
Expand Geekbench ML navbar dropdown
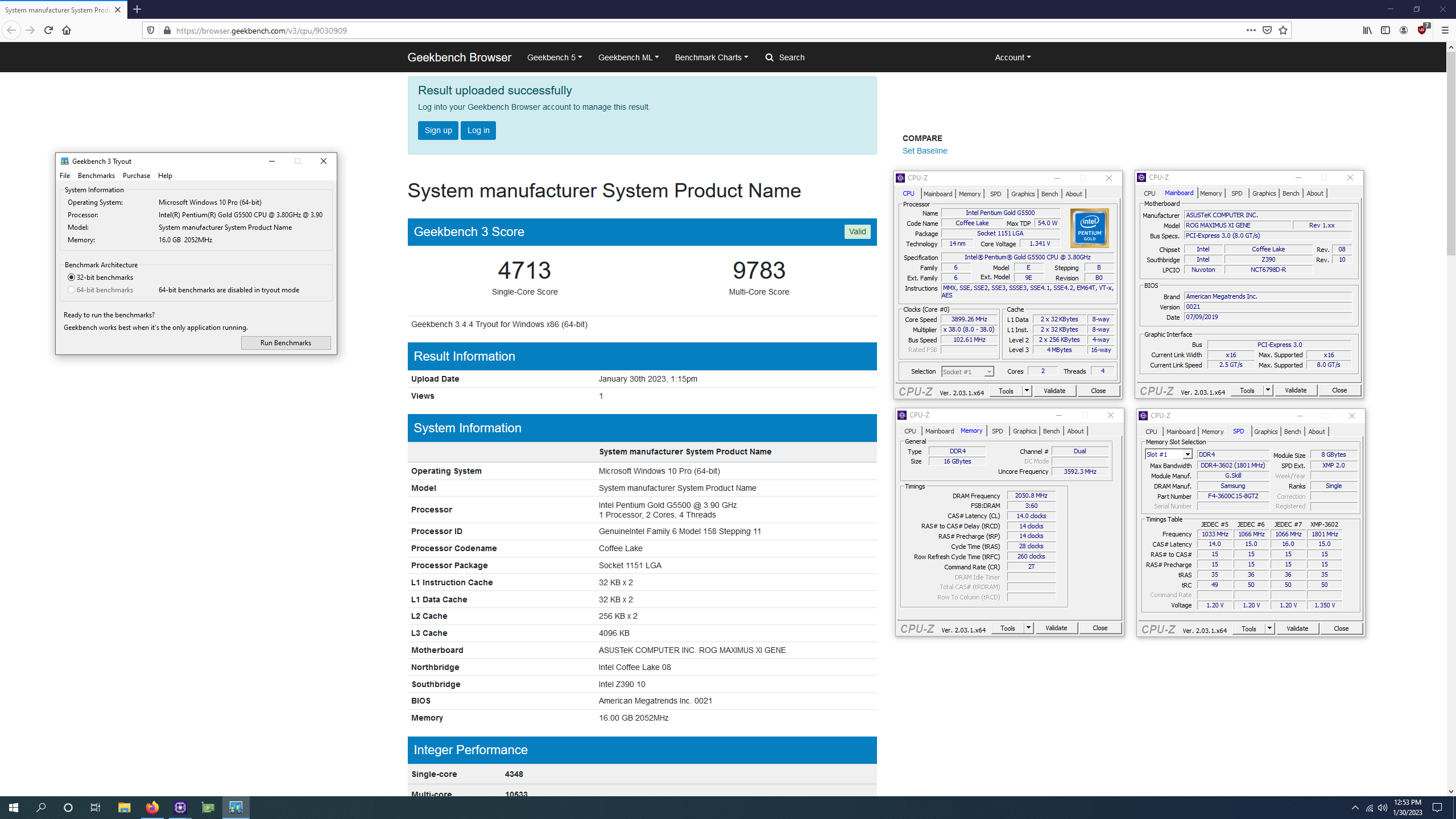pyautogui.click(x=628, y=57)
